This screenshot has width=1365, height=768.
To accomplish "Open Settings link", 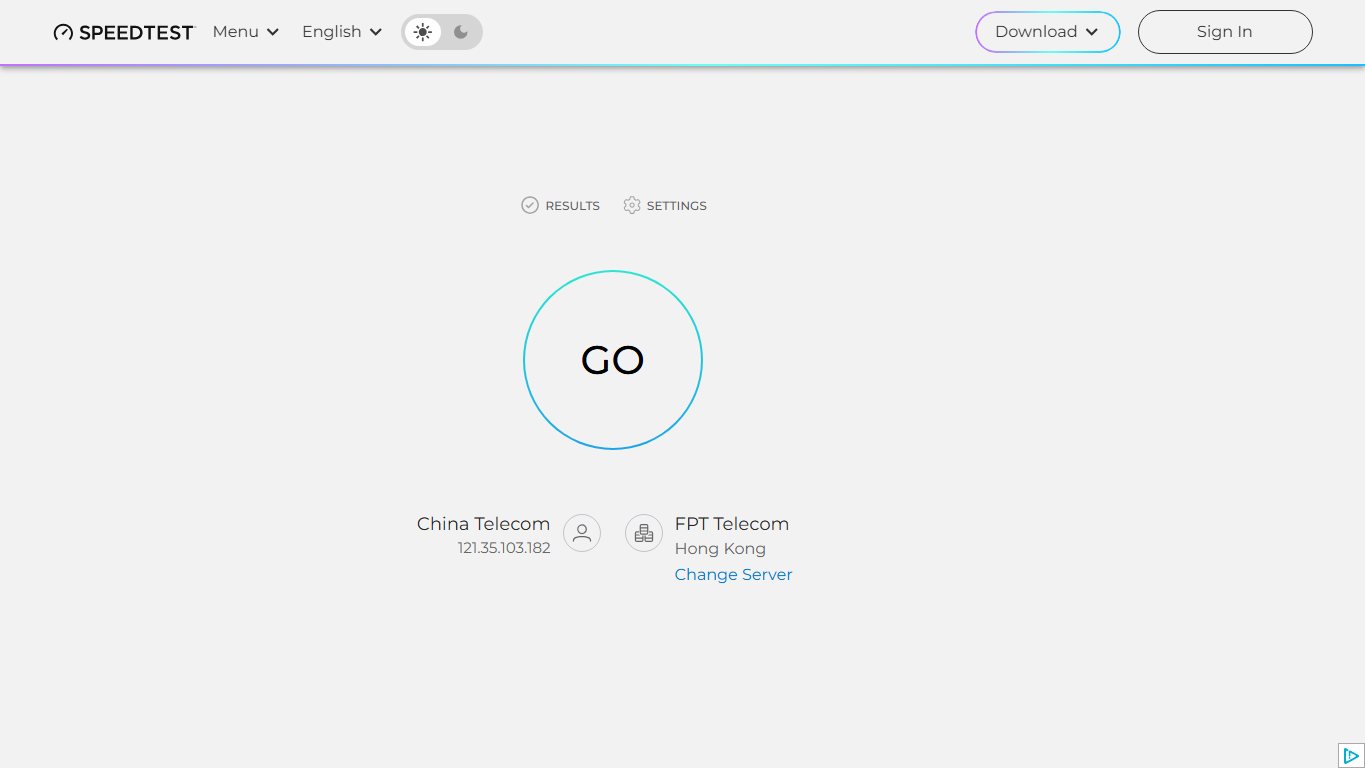I will 665,205.
